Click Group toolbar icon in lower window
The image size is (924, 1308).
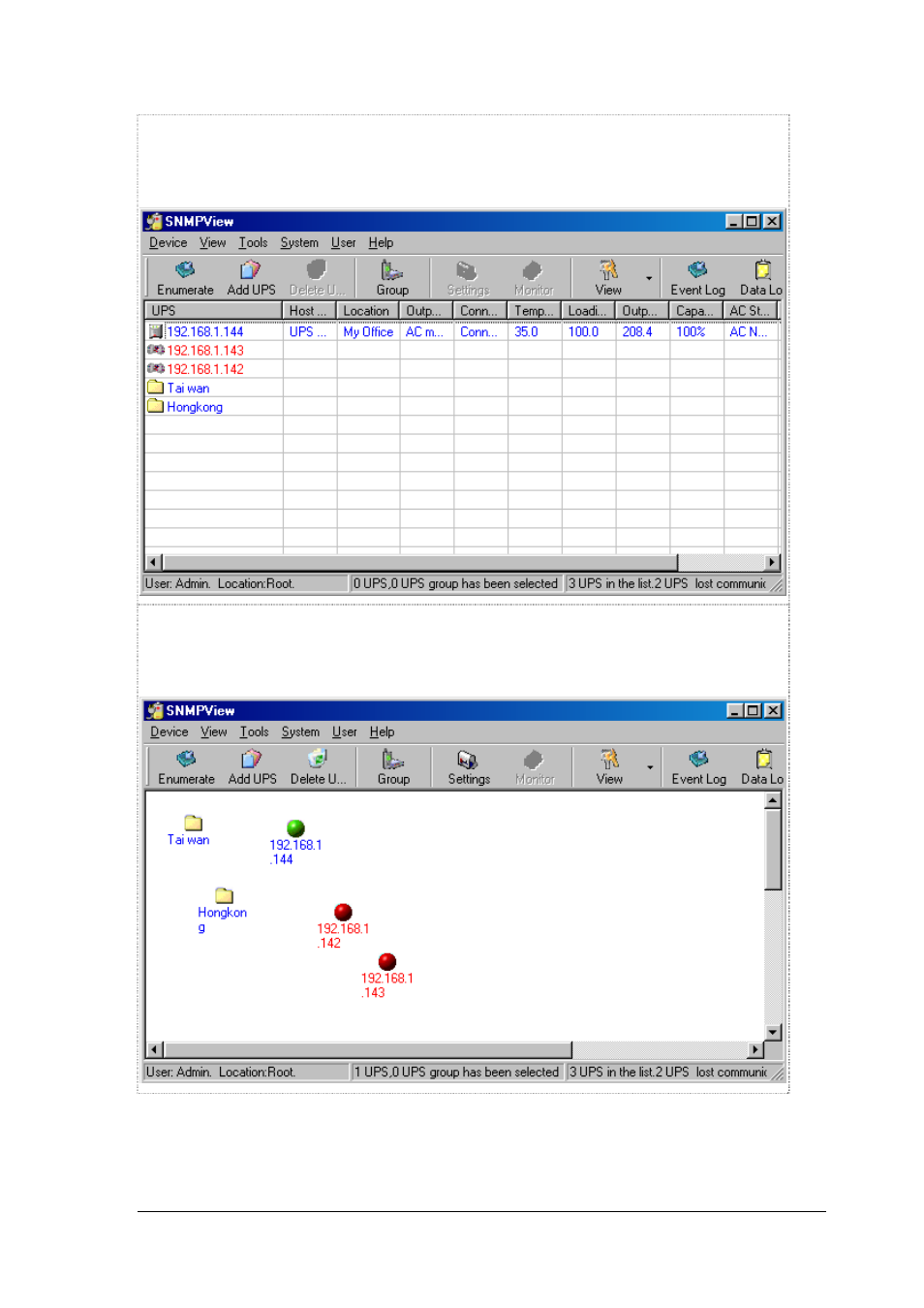[393, 766]
